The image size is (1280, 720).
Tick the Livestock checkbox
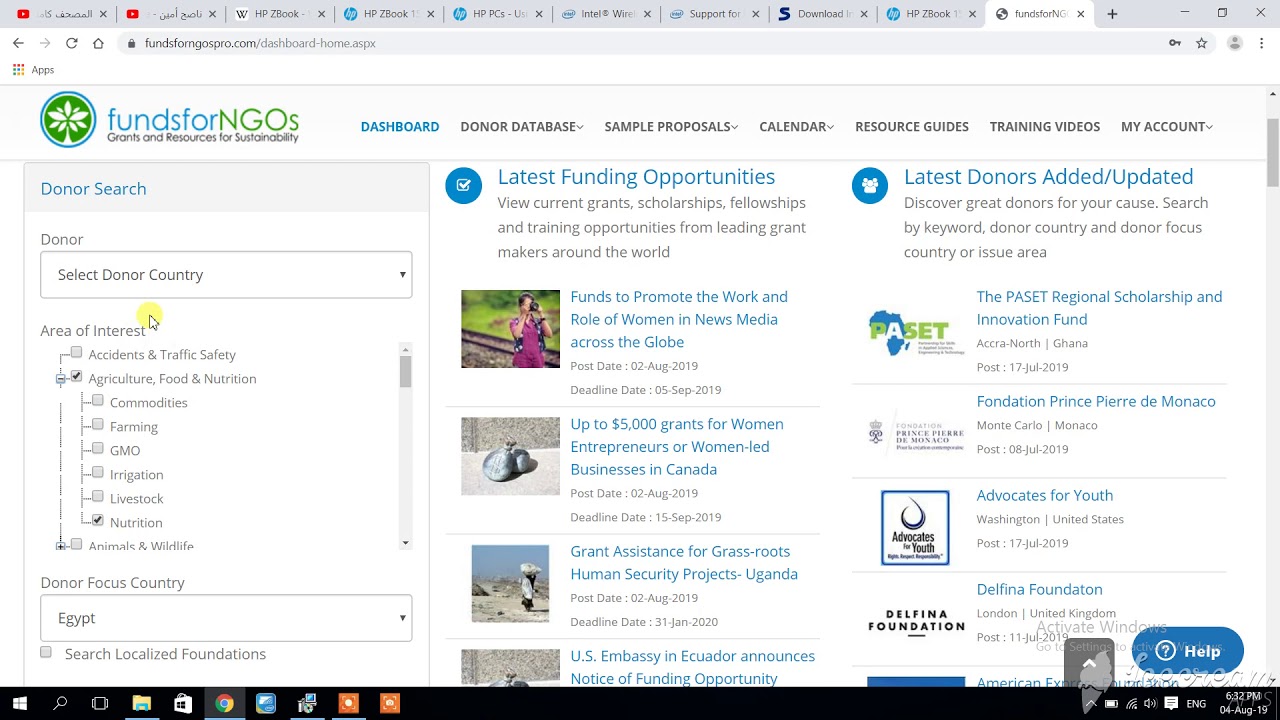point(97,497)
